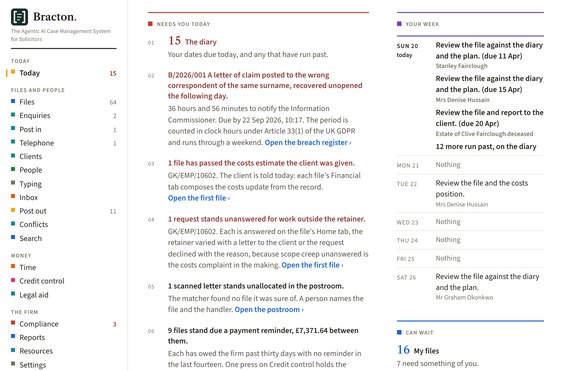Screen dimensions: 564x371
Task: Click the 'Your week' heading
Action: [x=422, y=24]
